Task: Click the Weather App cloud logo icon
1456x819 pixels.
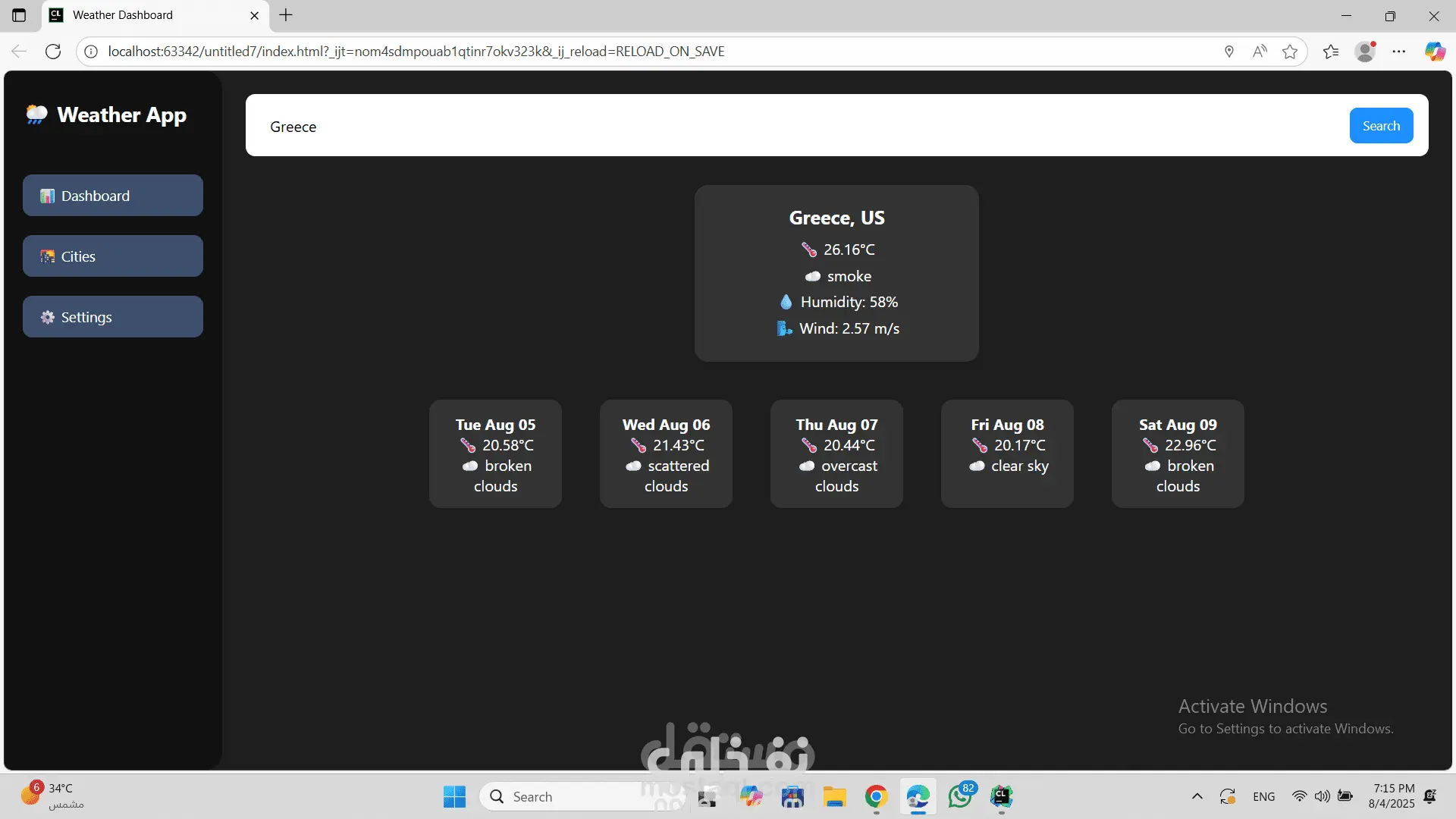Action: coord(36,115)
